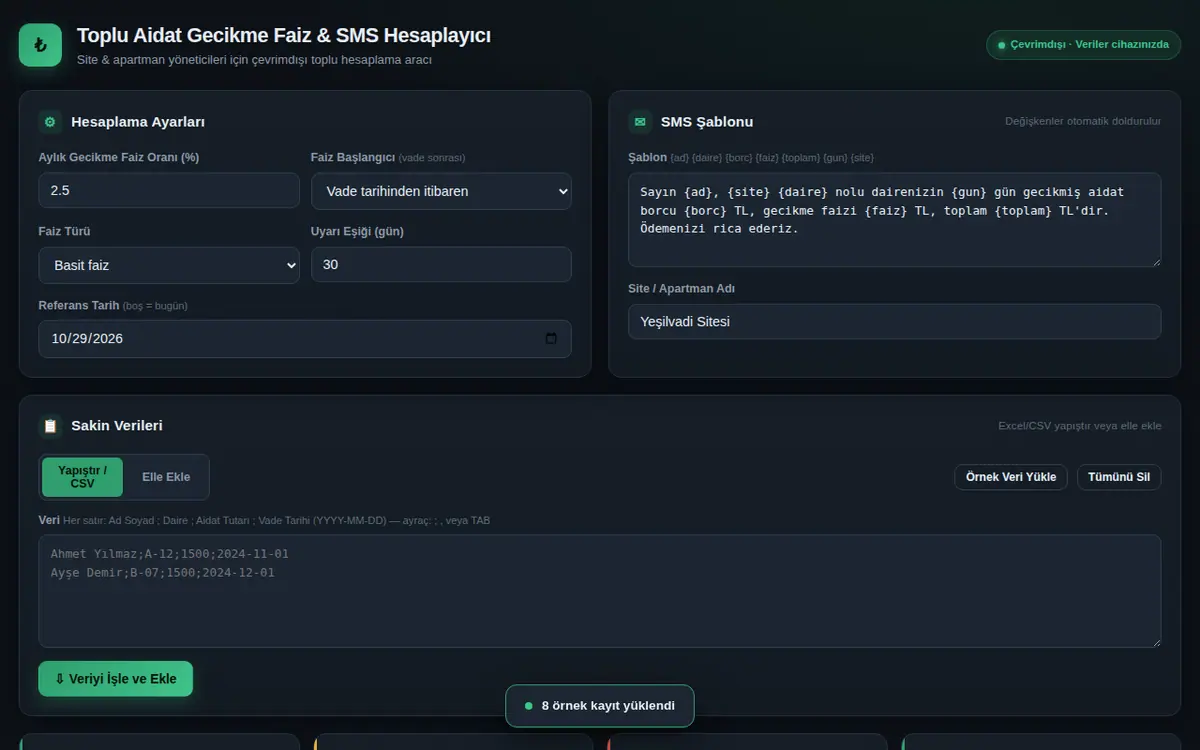The height and width of the screenshot is (750, 1200).
Task: Switch to the Yapıştır / CSV tab
Action: click(x=82, y=477)
